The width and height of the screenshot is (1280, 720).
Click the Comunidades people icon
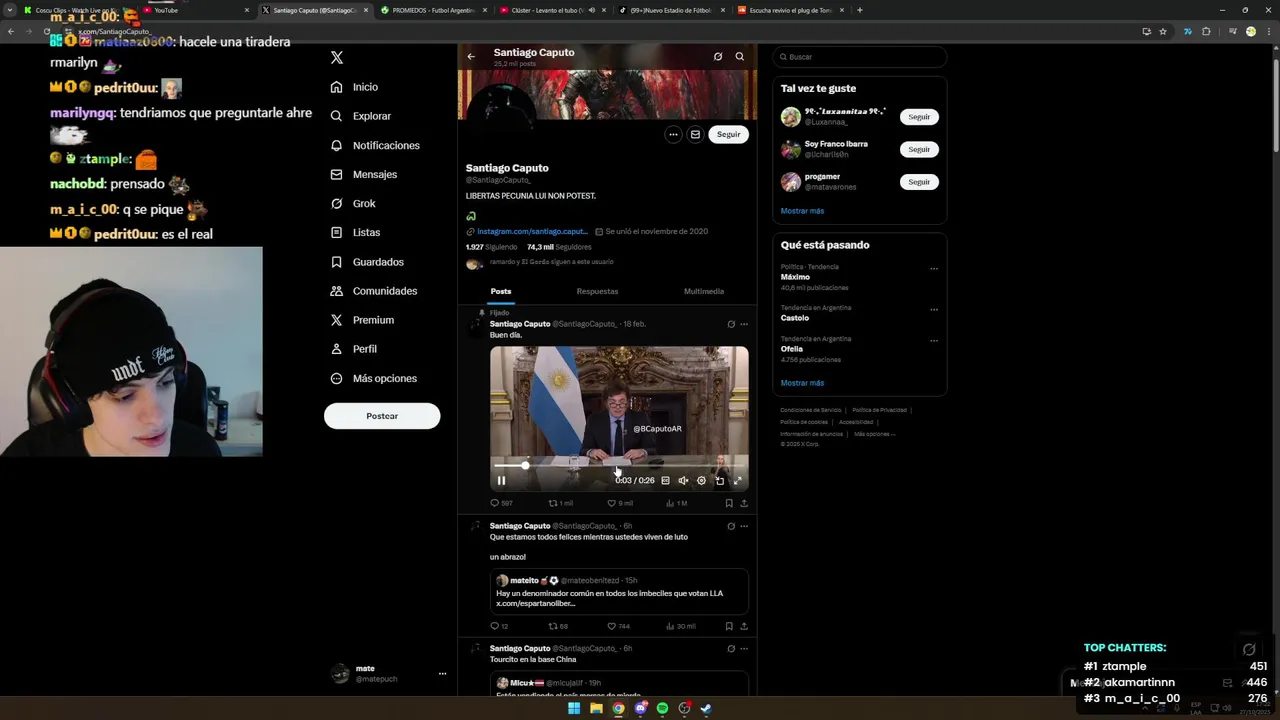[x=337, y=291]
